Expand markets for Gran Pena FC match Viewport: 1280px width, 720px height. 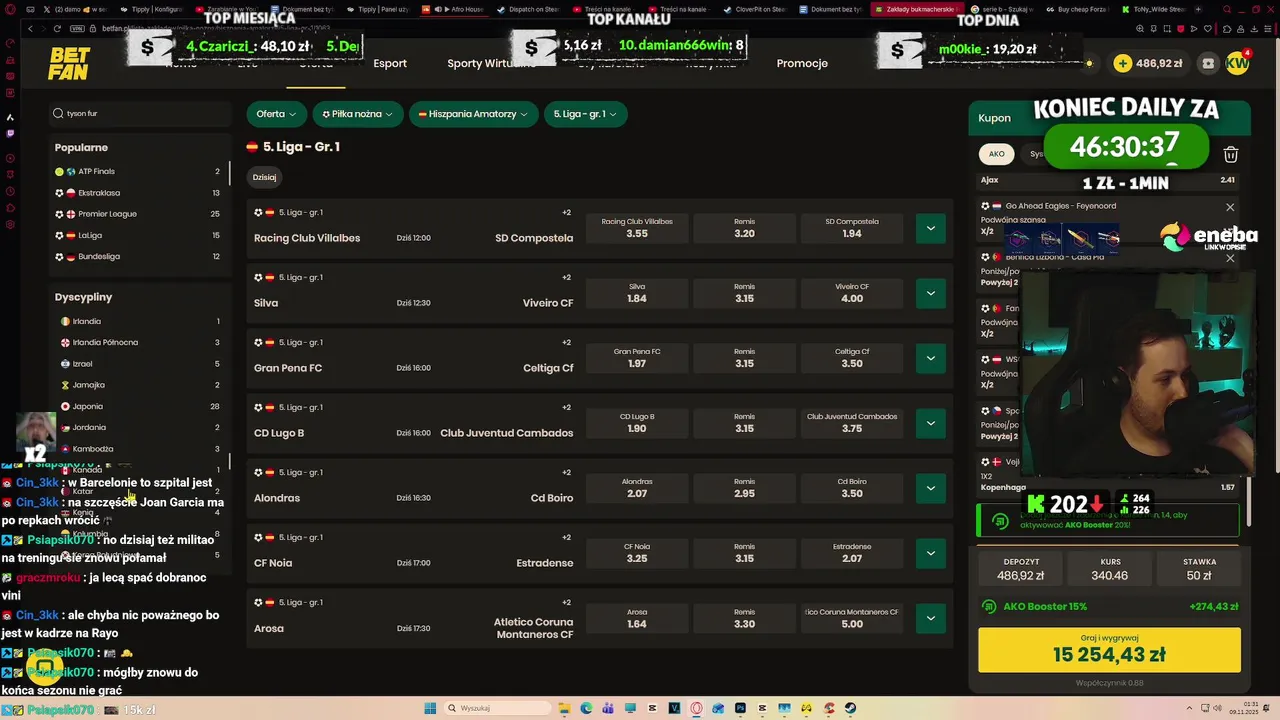point(930,358)
